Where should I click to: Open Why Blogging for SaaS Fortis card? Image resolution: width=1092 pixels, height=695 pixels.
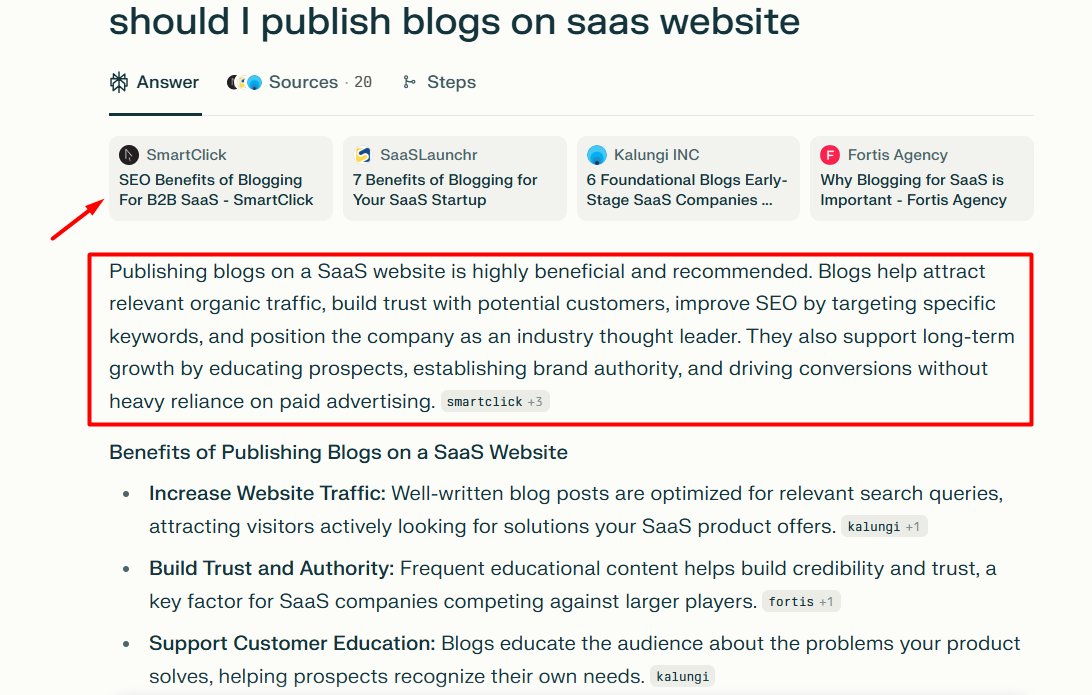click(921, 189)
